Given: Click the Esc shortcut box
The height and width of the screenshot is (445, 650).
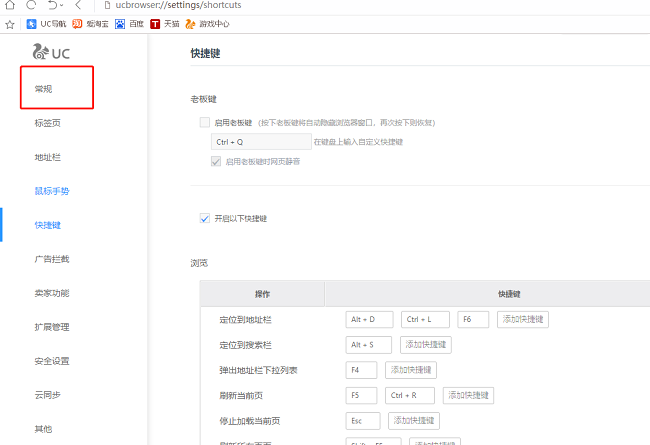Looking at the screenshot, I should click(x=363, y=421).
